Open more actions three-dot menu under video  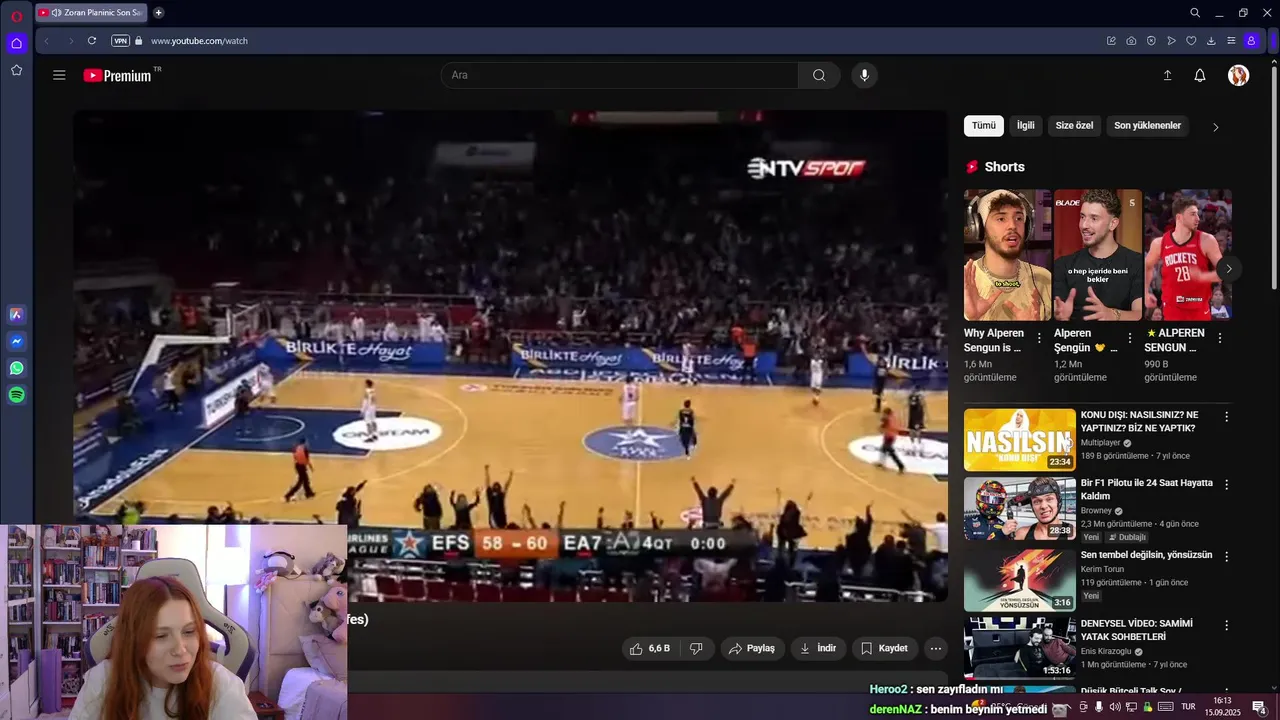[x=936, y=648]
